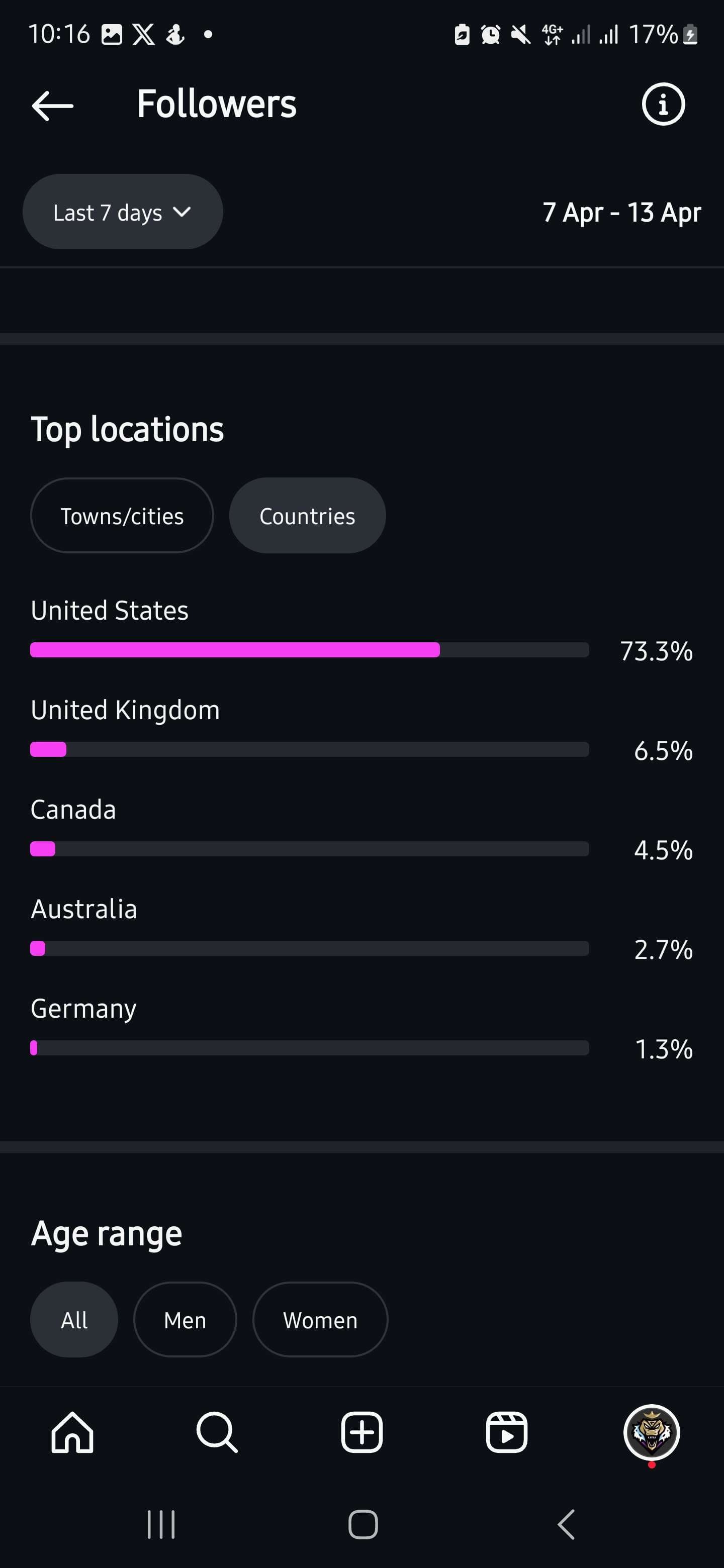Tap the back arrow in Followers header
This screenshot has height=1568, width=724.
(53, 106)
